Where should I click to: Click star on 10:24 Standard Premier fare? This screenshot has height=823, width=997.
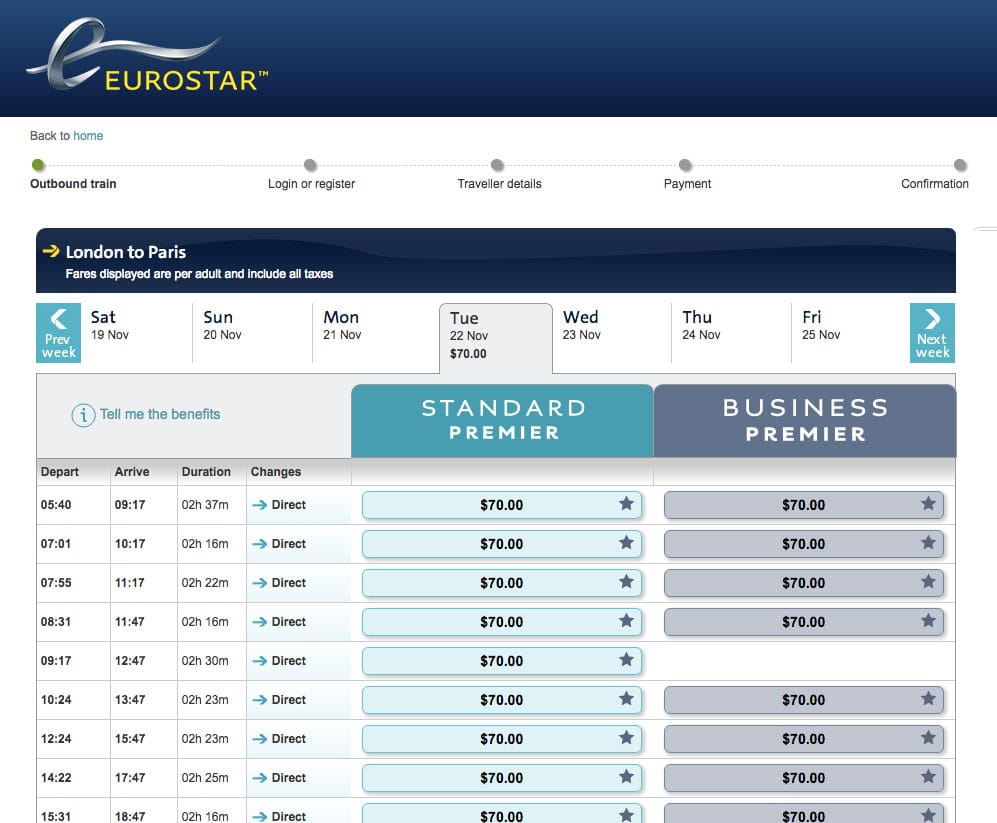(626, 698)
